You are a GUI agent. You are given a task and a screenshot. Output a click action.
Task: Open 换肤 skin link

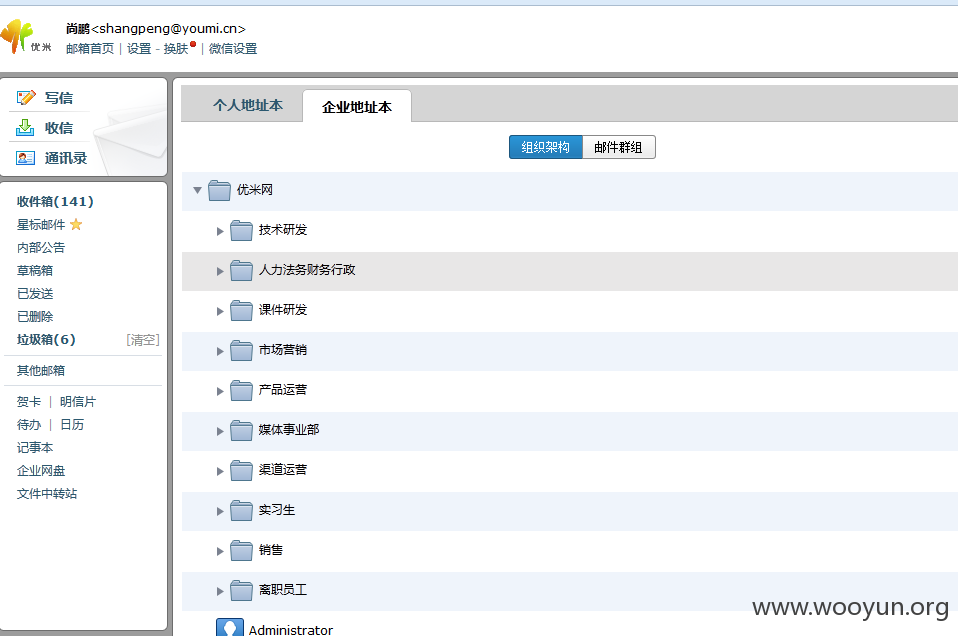point(176,49)
